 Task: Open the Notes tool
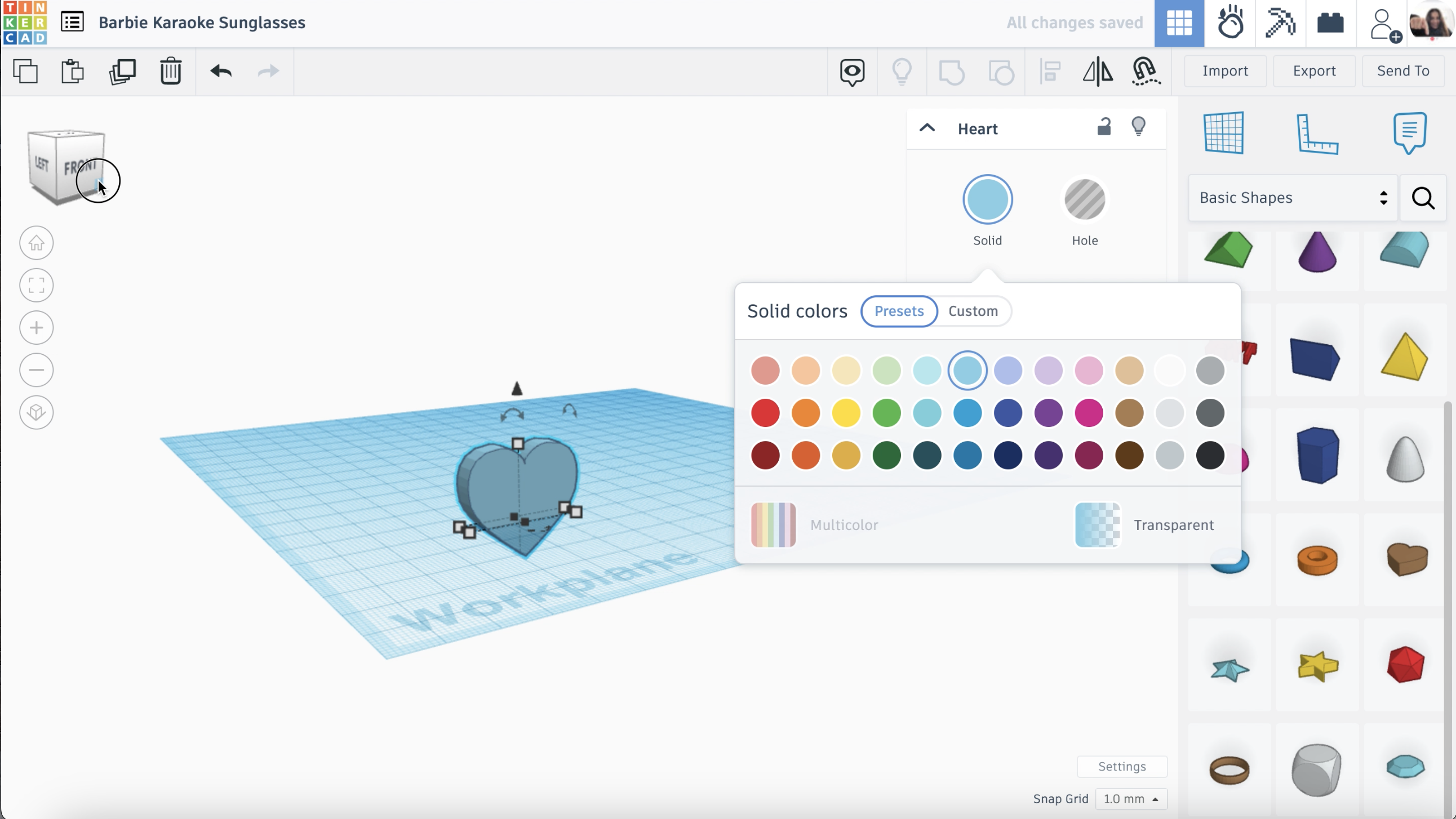[1409, 133]
